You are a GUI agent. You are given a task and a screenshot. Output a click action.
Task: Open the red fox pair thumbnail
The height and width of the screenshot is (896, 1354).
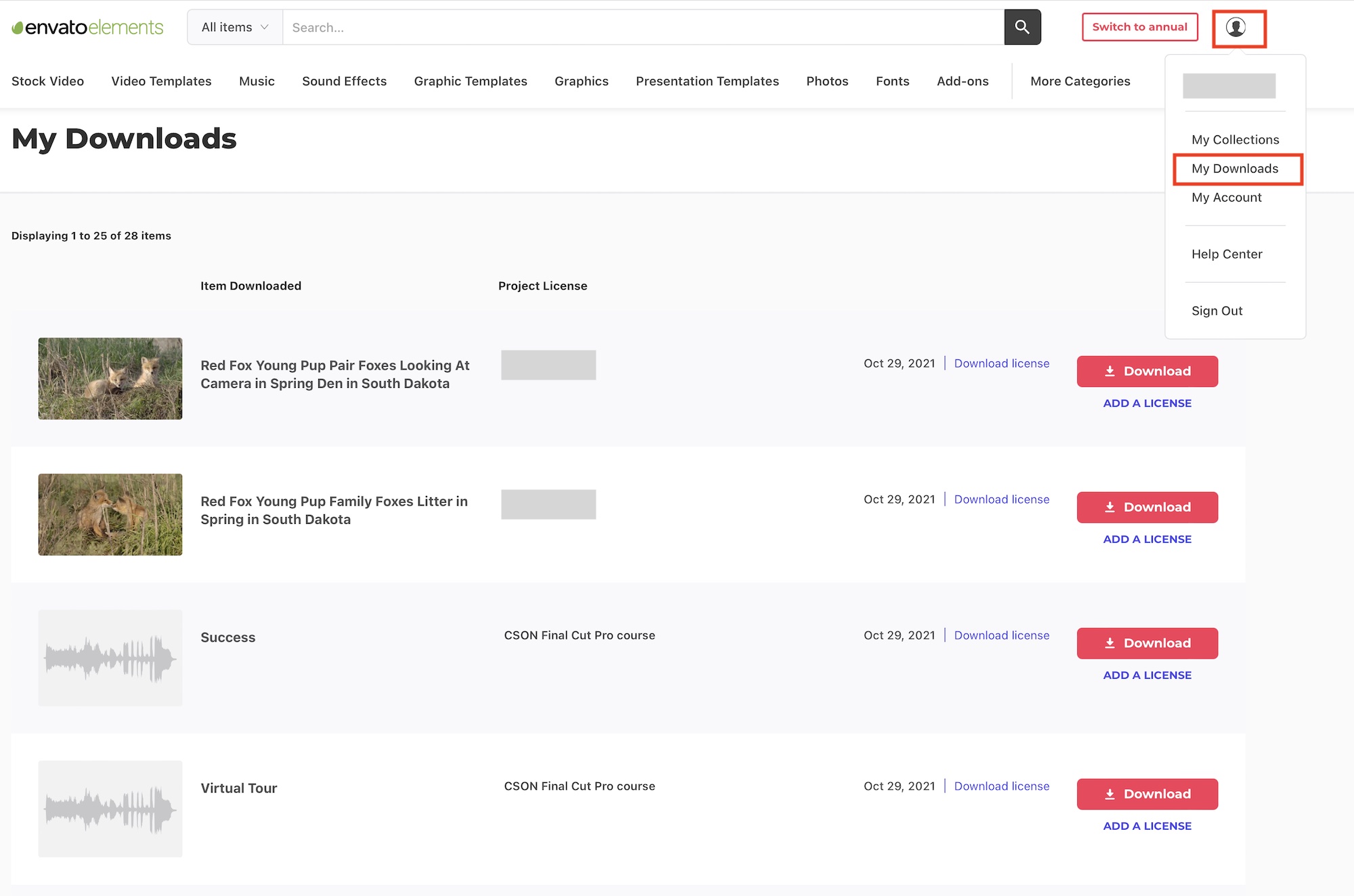110,378
